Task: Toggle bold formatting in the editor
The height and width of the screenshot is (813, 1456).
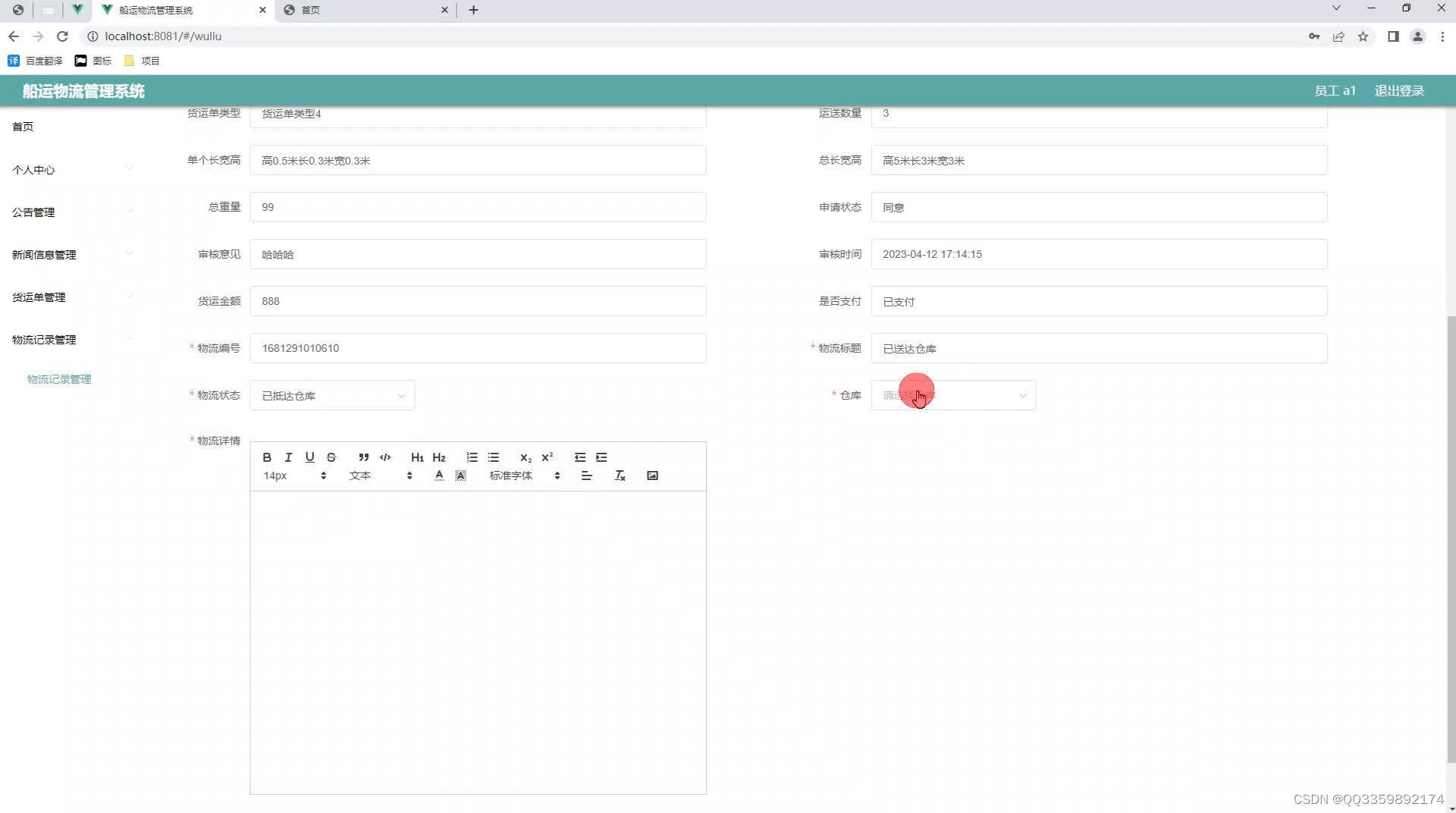Action: point(267,457)
